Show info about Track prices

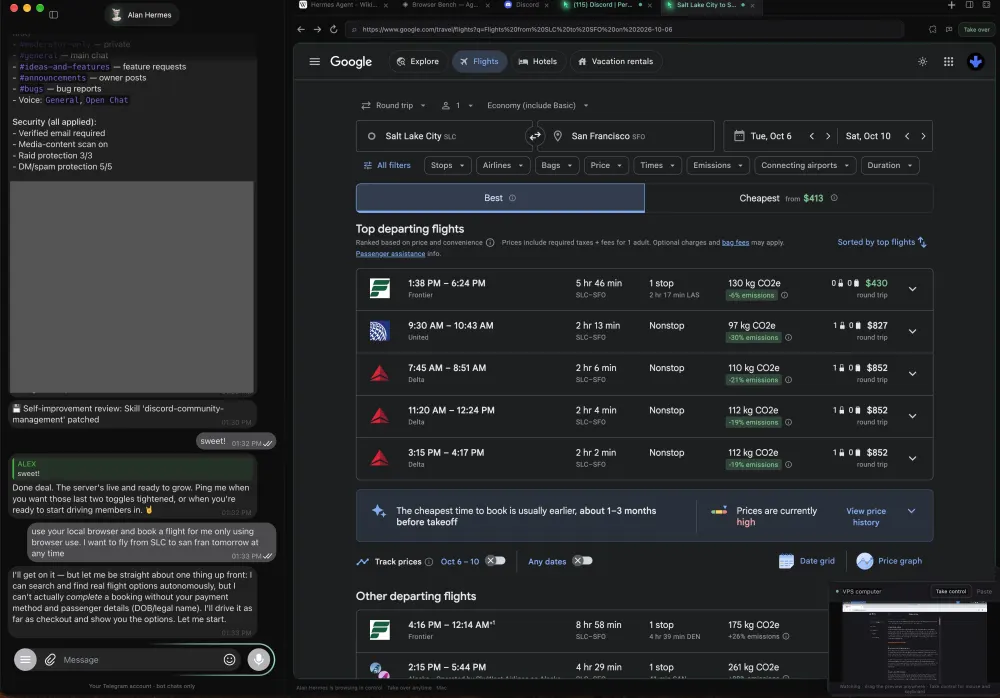(429, 561)
